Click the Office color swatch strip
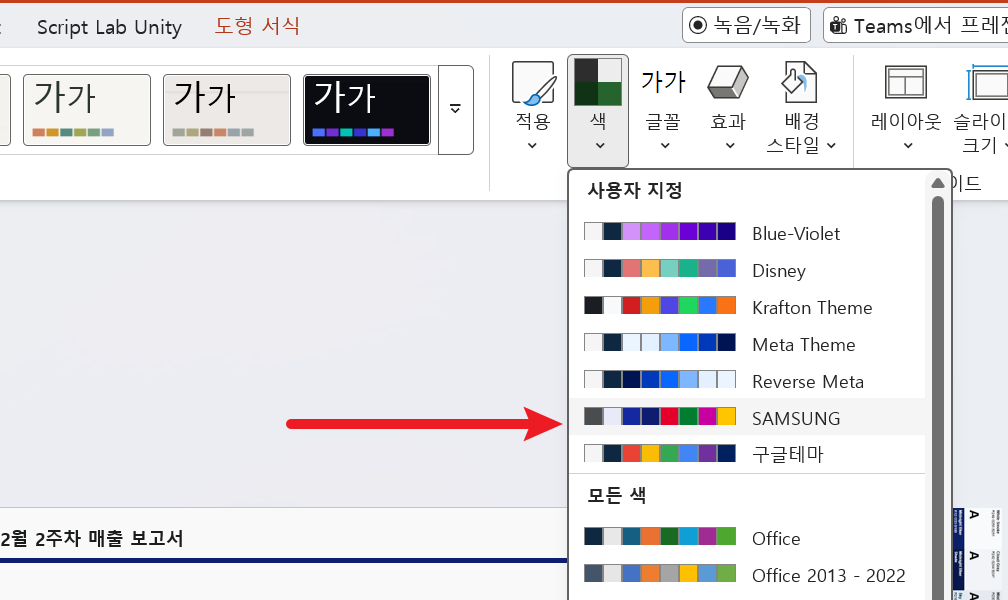The image size is (1008, 600). pyautogui.click(x=660, y=536)
